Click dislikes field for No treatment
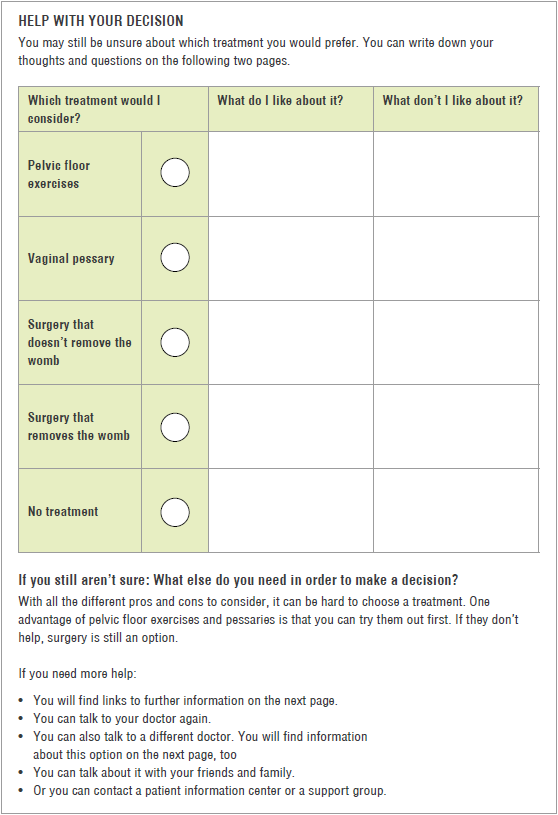The image size is (558, 815). pyautogui.click(x=456, y=510)
